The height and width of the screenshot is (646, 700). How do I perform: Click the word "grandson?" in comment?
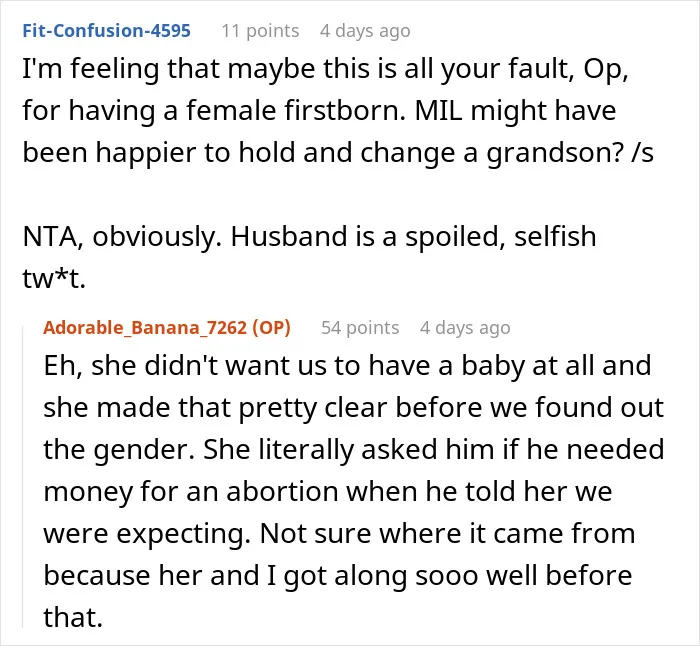555,154
